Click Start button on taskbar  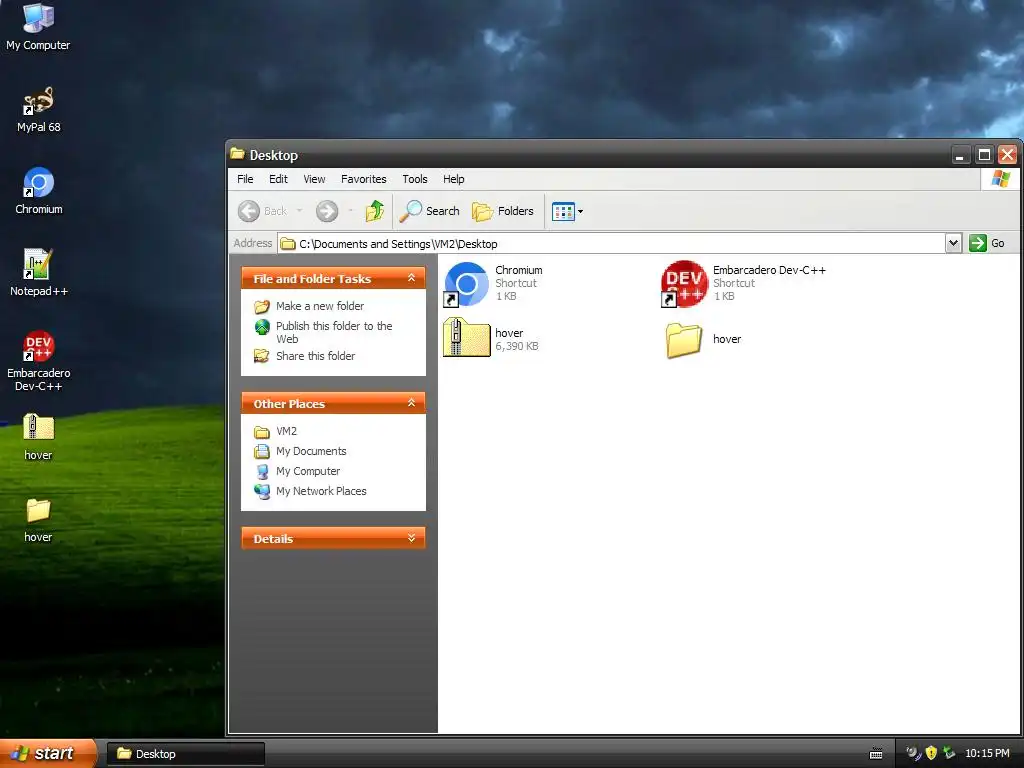point(48,753)
